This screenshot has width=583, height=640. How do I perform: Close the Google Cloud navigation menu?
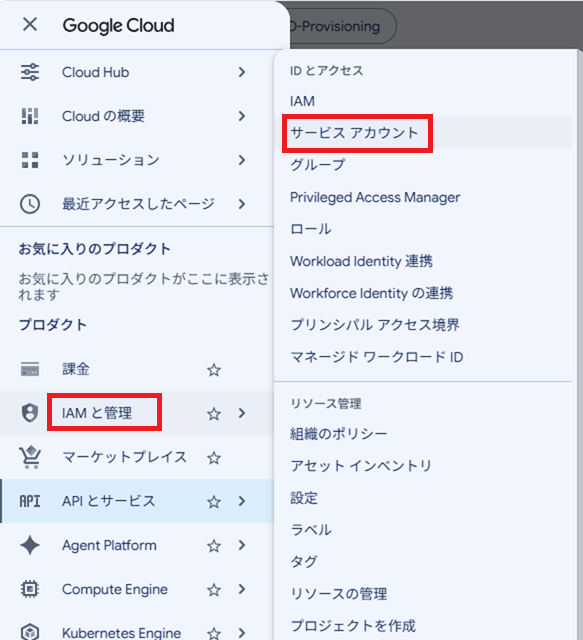30,24
